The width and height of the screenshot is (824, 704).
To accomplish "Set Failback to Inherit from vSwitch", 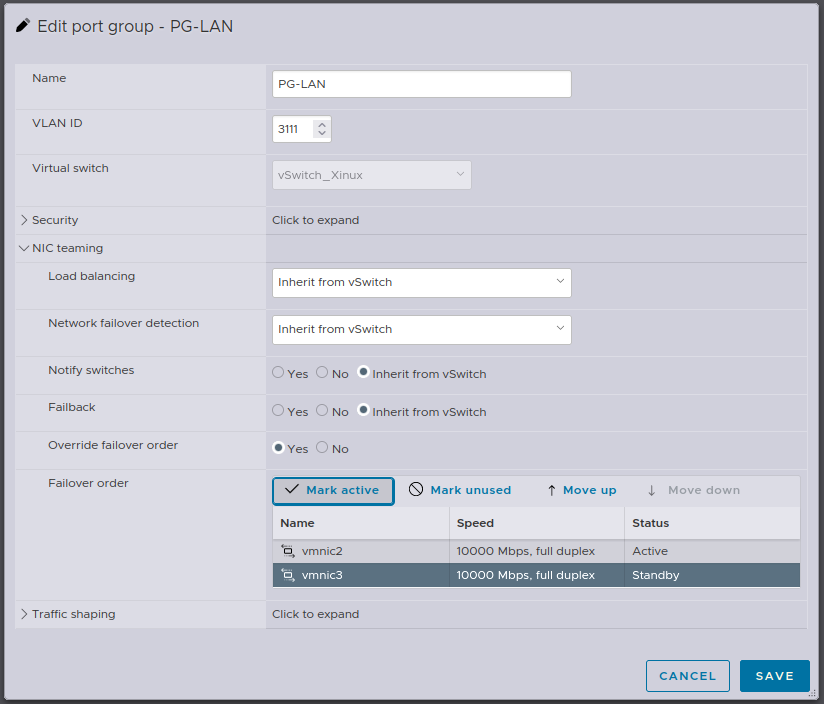I will click(x=363, y=410).
